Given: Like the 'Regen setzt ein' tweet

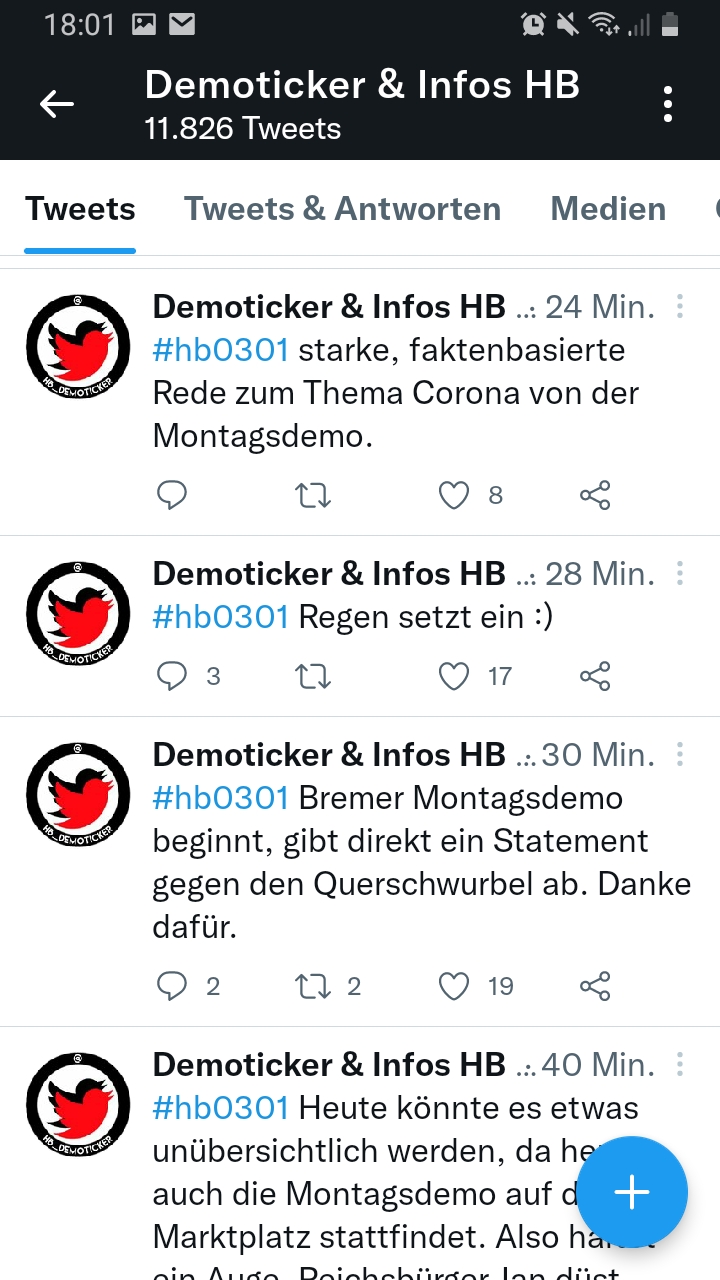Looking at the screenshot, I should coord(454,677).
